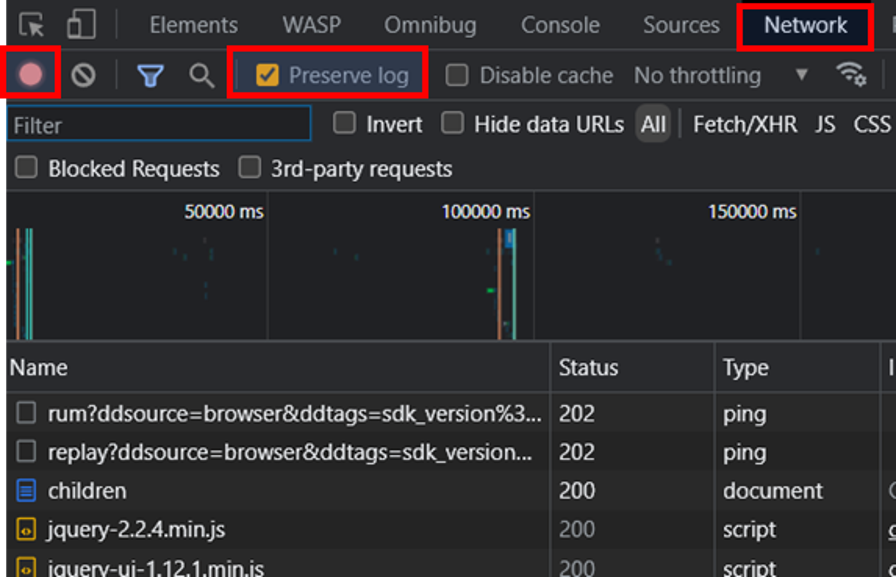Switch to the Sources tab
The width and height of the screenshot is (896, 577).
tap(682, 25)
